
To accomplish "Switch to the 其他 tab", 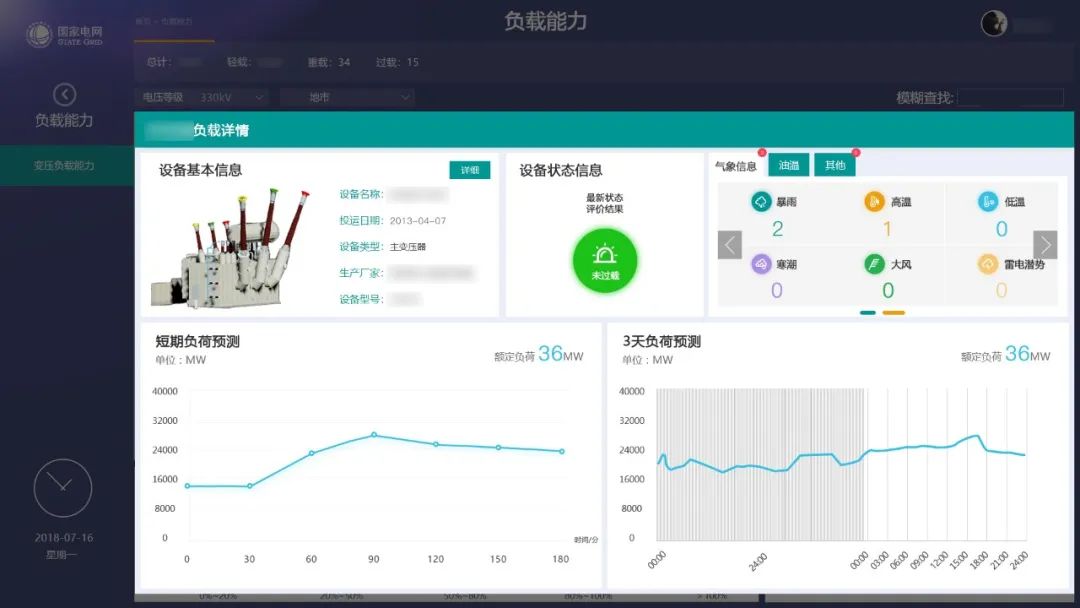I will (x=835, y=165).
